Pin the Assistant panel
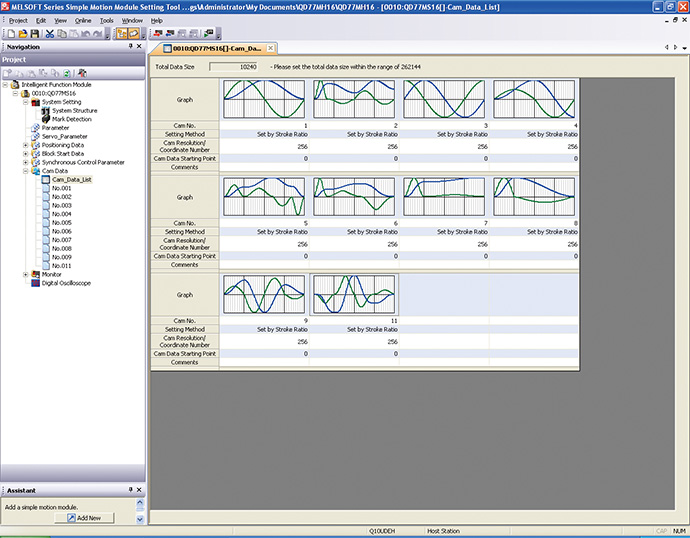The height and width of the screenshot is (538, 690). point(130,491)
